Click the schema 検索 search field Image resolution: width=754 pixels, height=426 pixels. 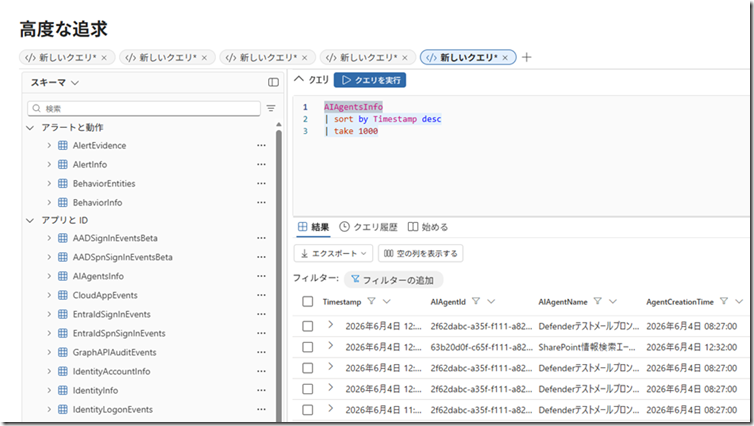144,109
